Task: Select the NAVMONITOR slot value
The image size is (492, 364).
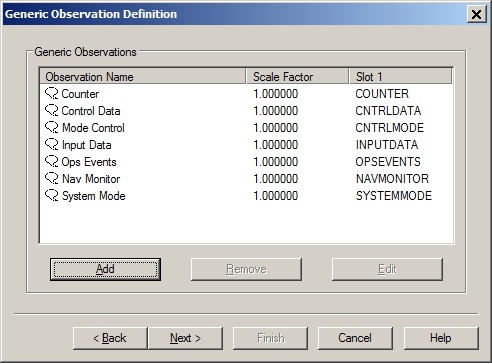Action: [x=392, y=179]
